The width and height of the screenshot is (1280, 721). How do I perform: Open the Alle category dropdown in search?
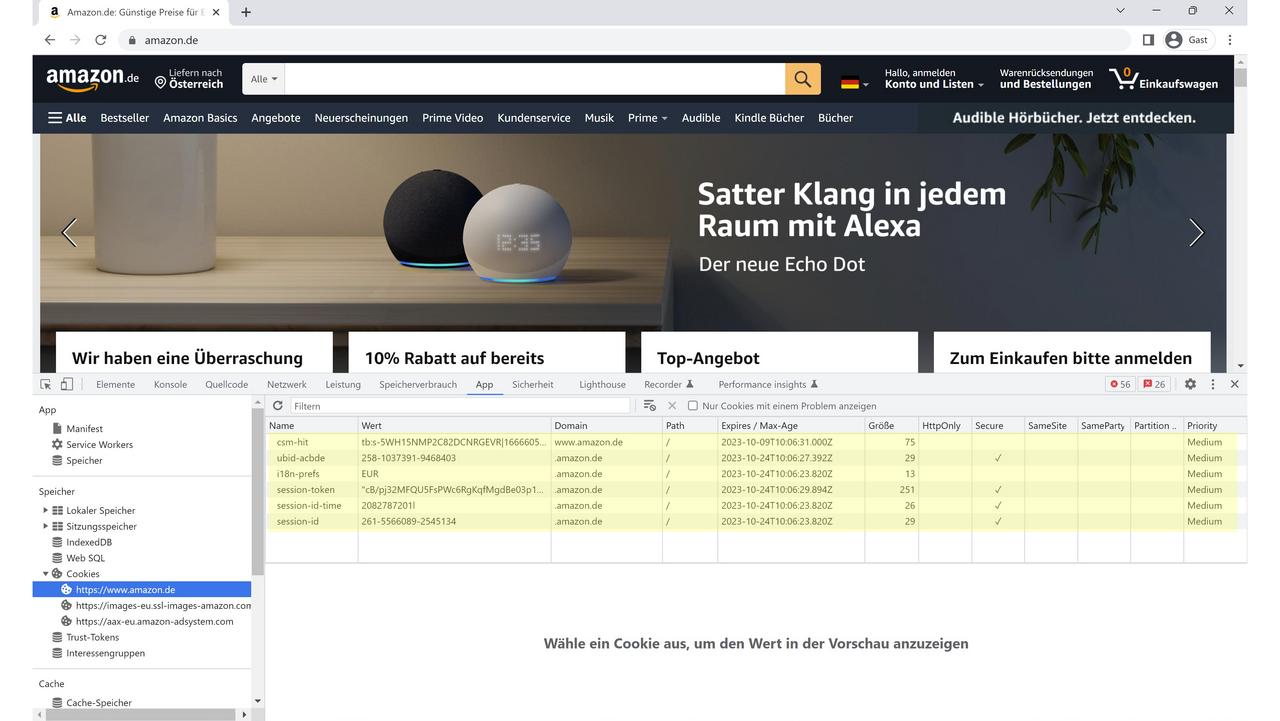pos(263,78)
